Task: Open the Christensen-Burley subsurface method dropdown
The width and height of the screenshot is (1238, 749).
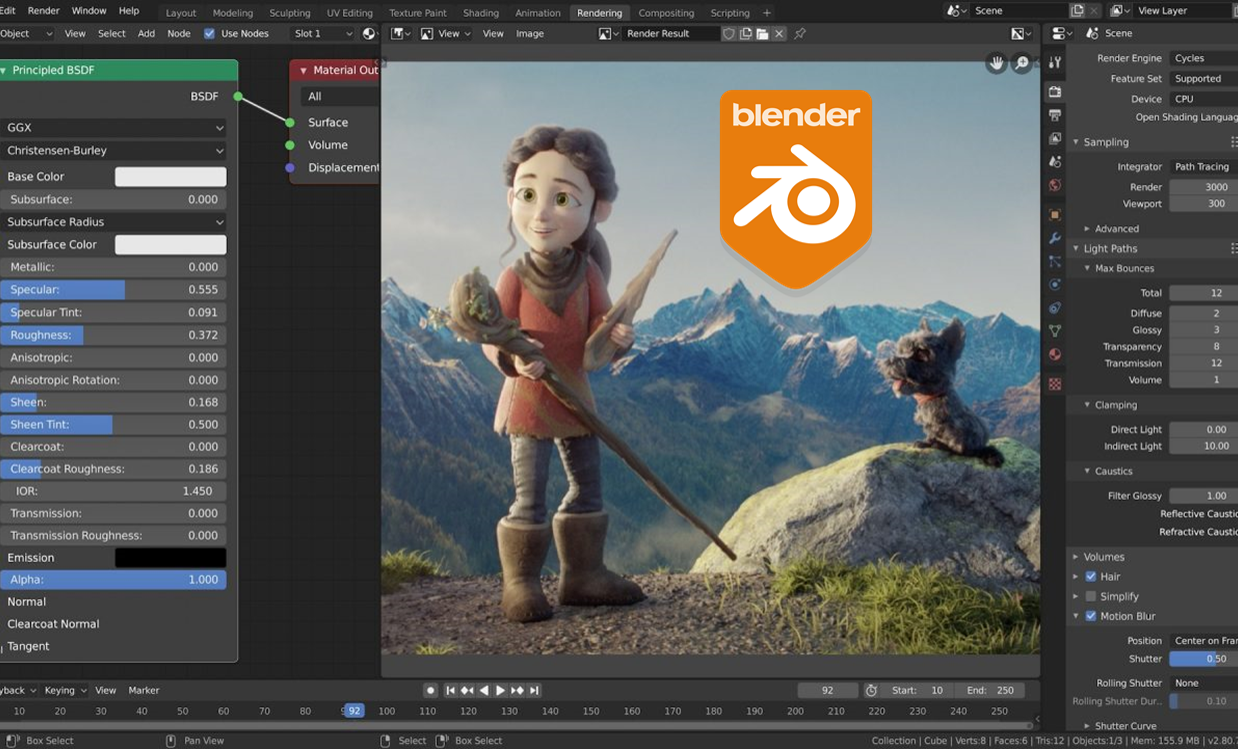Action: (115, 151)
